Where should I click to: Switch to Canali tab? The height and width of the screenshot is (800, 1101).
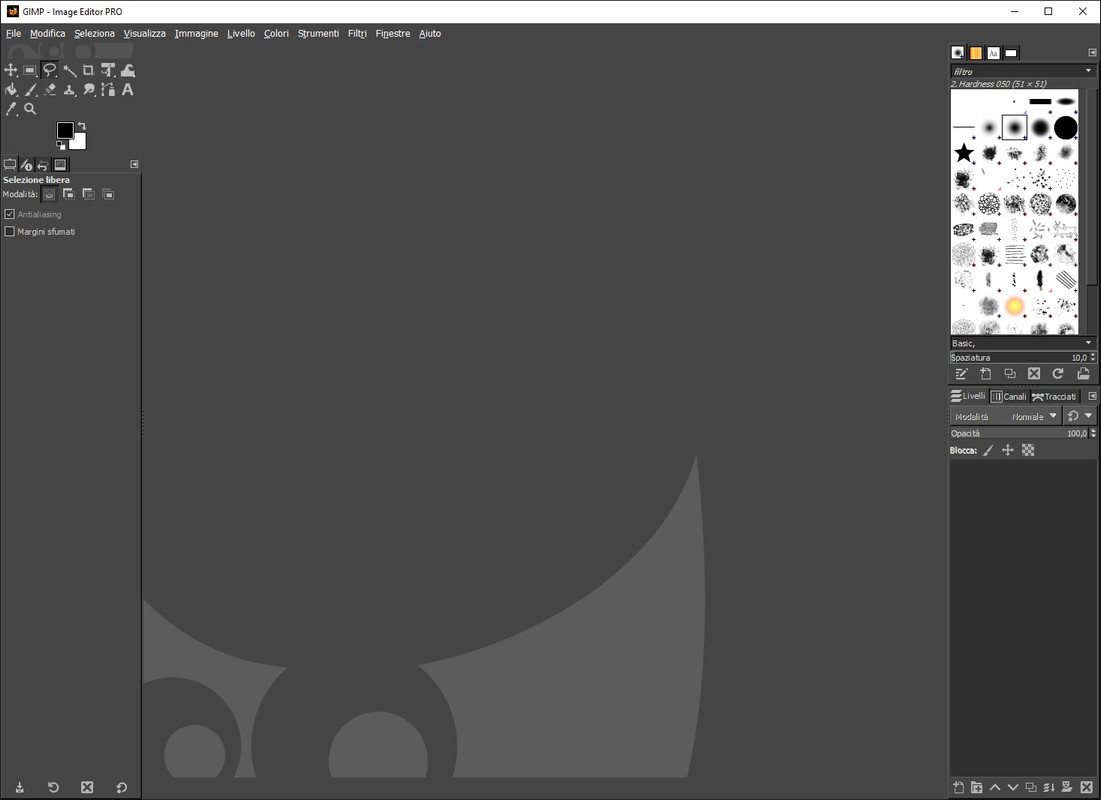[x=1008, y=397]
